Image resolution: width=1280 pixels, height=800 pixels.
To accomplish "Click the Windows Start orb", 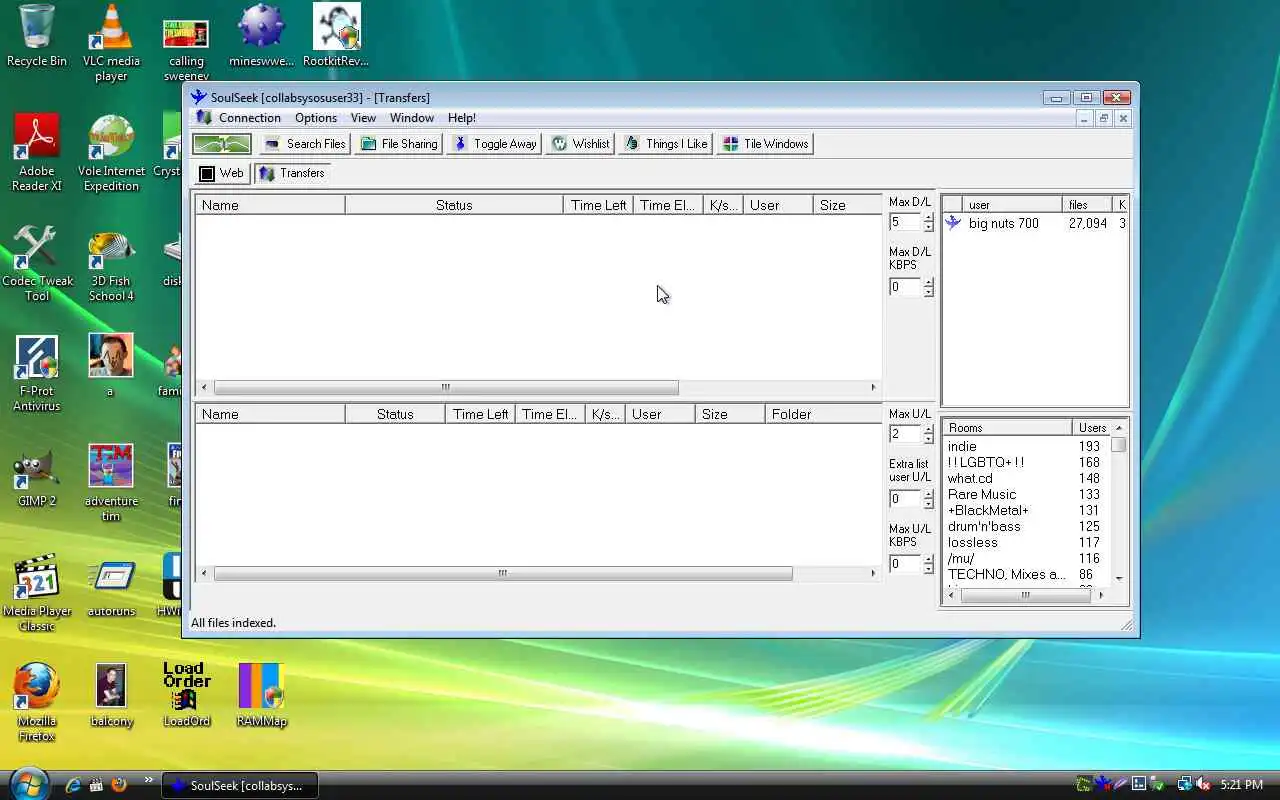I will 28,783.
